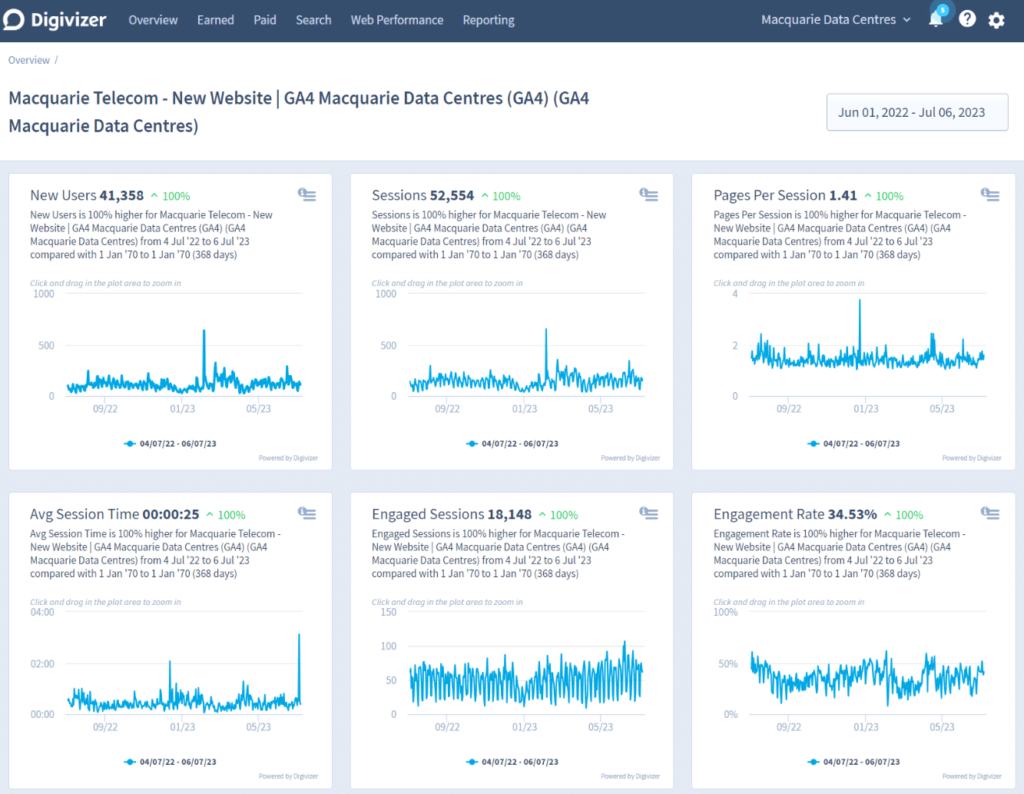The image size is (1024, 794).
Task: Open legend icon on Engaged Sessions card
Action: (x=648, y=513)
